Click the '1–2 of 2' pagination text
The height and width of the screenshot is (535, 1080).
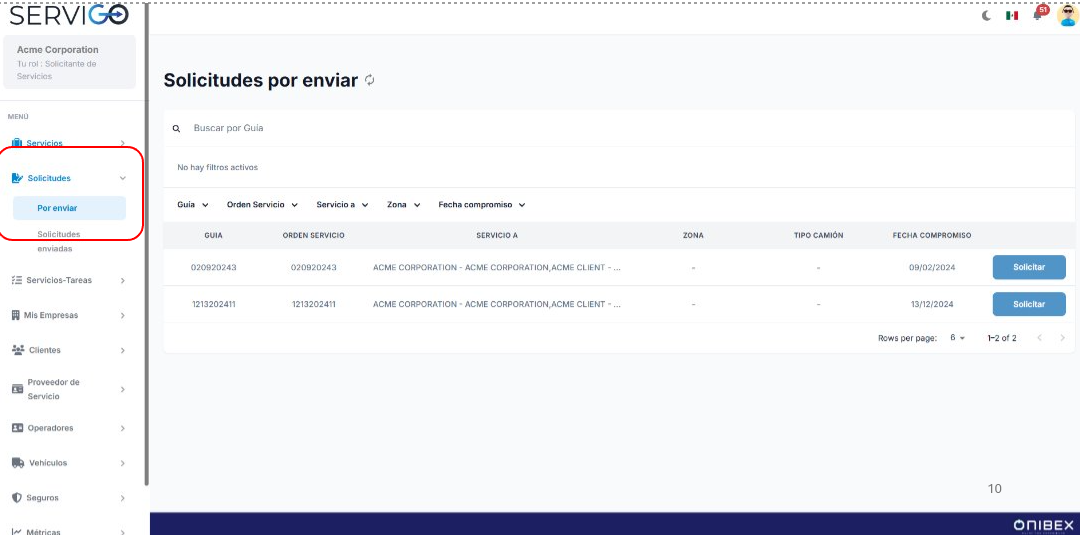[1001, 338]
